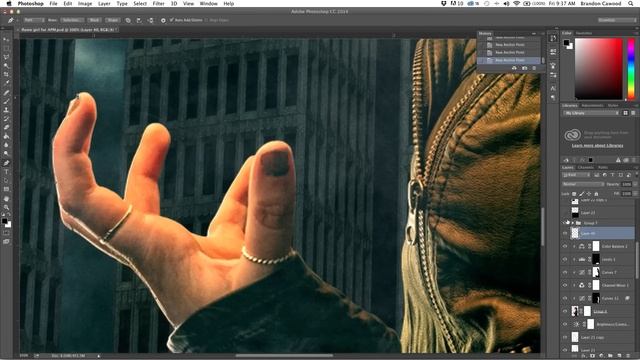This screenshot has height=360, width=640.
Task: Click the rainbow hue slider in Color panel
Action: point(631,69)
